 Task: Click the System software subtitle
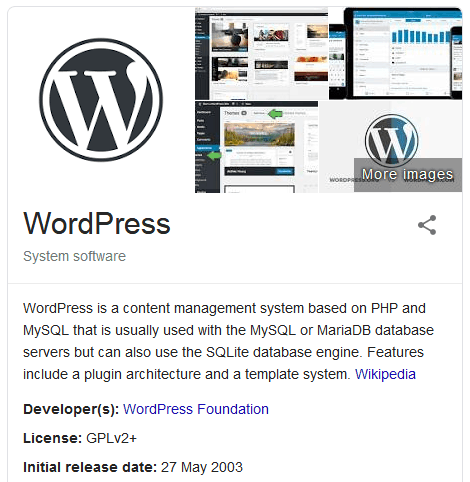[74, 256]
